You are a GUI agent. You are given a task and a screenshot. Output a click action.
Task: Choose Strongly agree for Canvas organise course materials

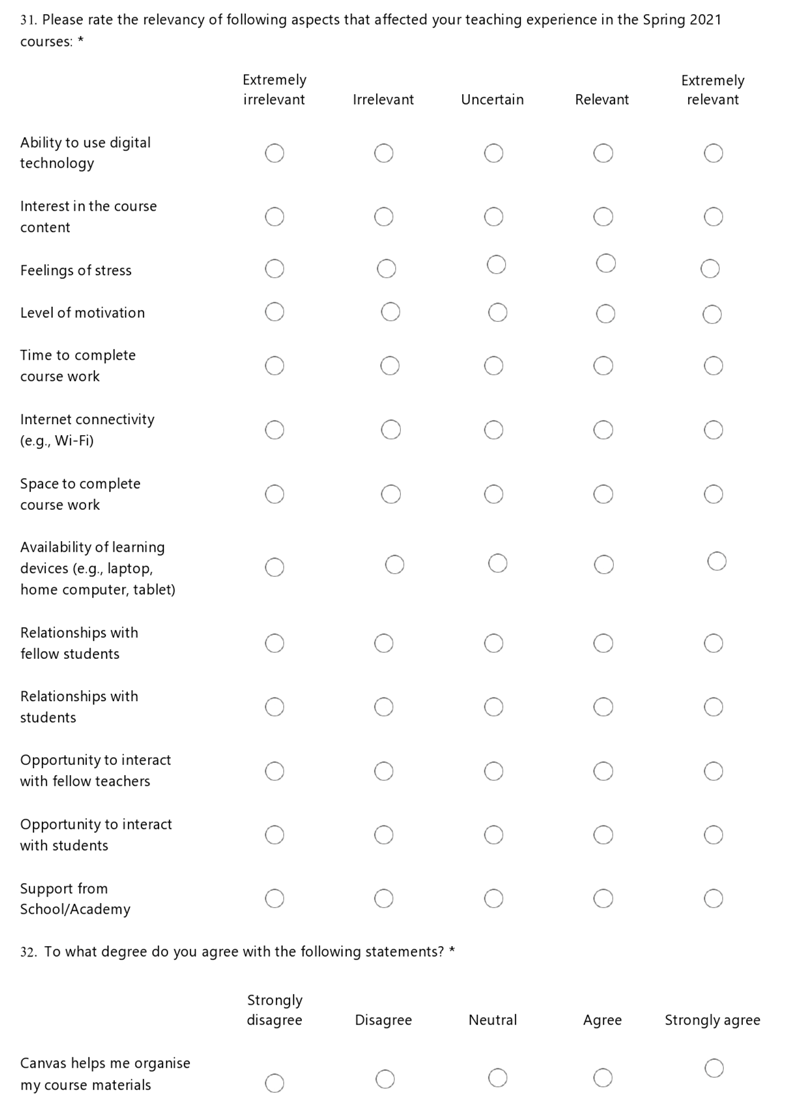tap(713, 1069)
